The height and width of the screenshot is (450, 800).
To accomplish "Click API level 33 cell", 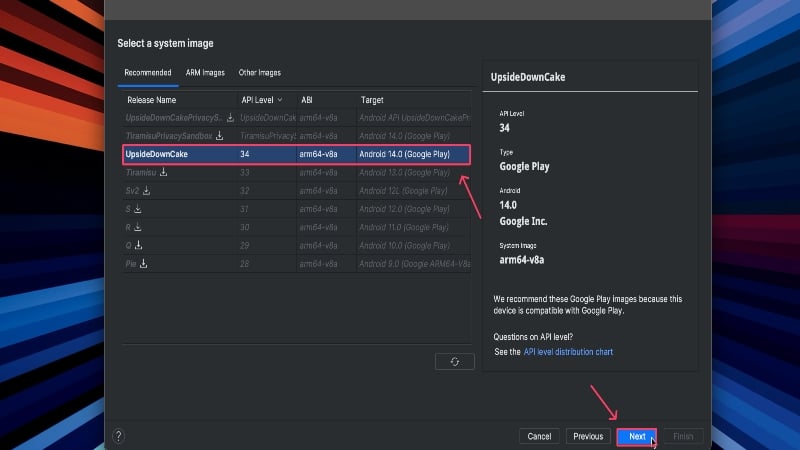I will 245,172.
